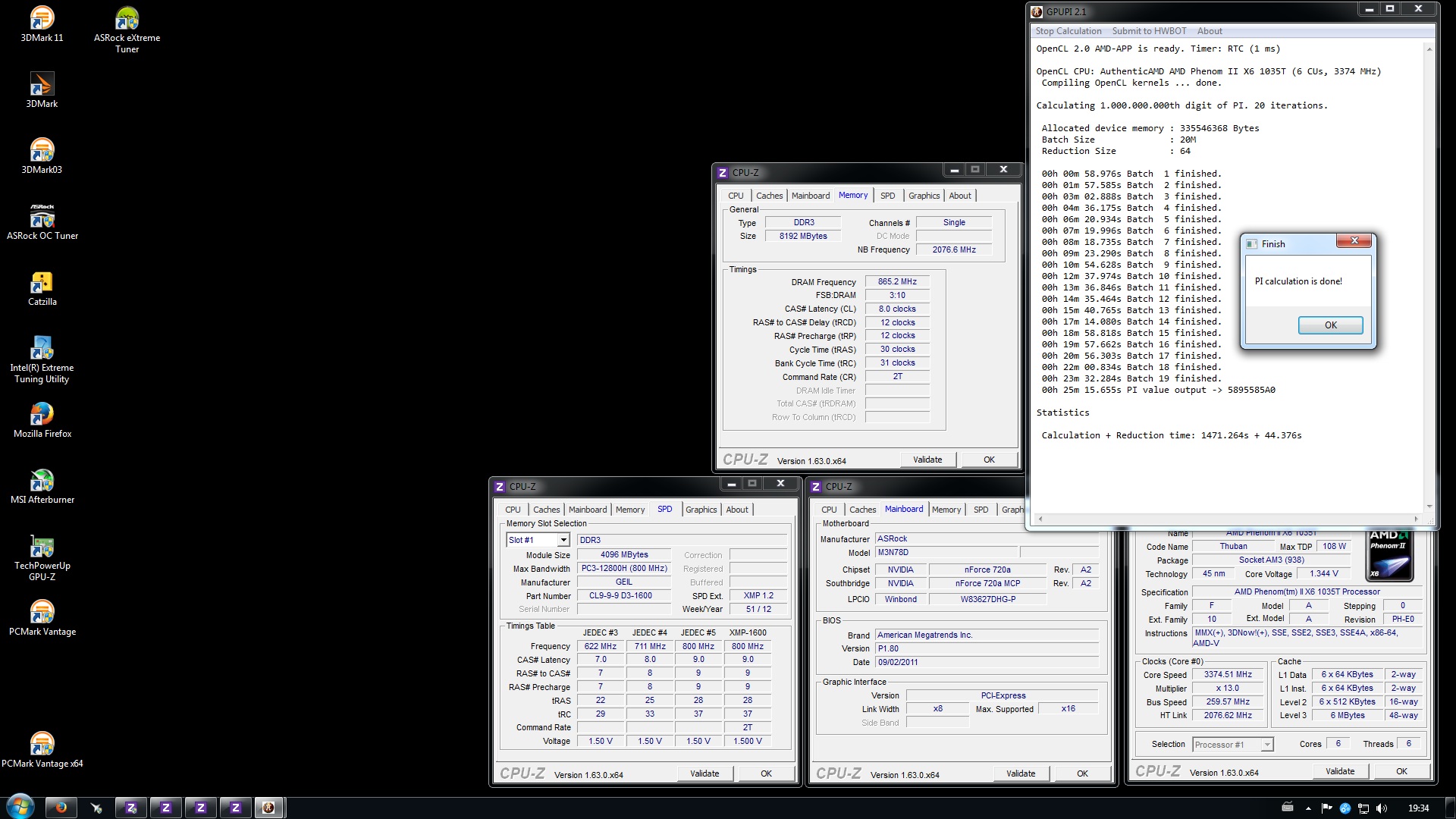Switch to Caches tab in Memory CPU-Z window

pyautogui.click(x=769, y=196)
